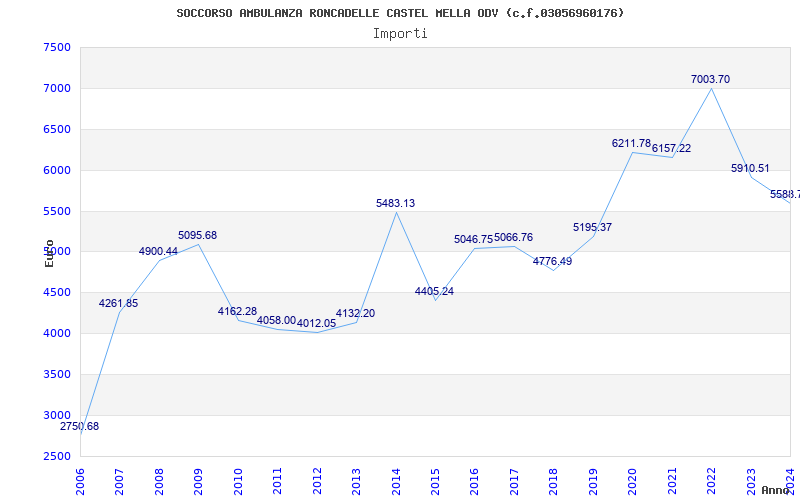This screenshot has width=800, height=500.
Task: Click the 2009 year axis label
Action: click(x=198, y=482)
